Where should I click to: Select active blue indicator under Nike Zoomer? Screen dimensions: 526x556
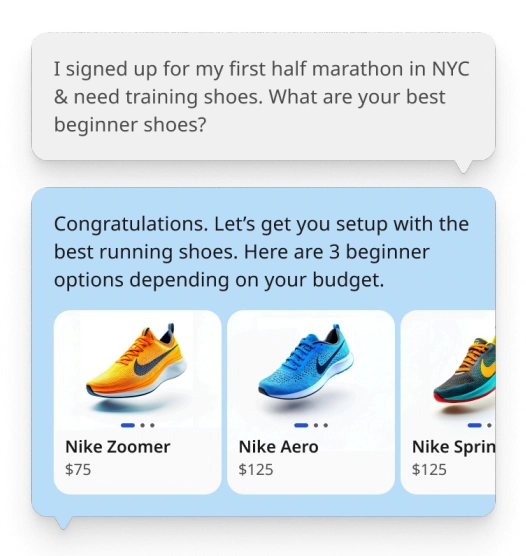pyautogui.click(x=128, y=425)
